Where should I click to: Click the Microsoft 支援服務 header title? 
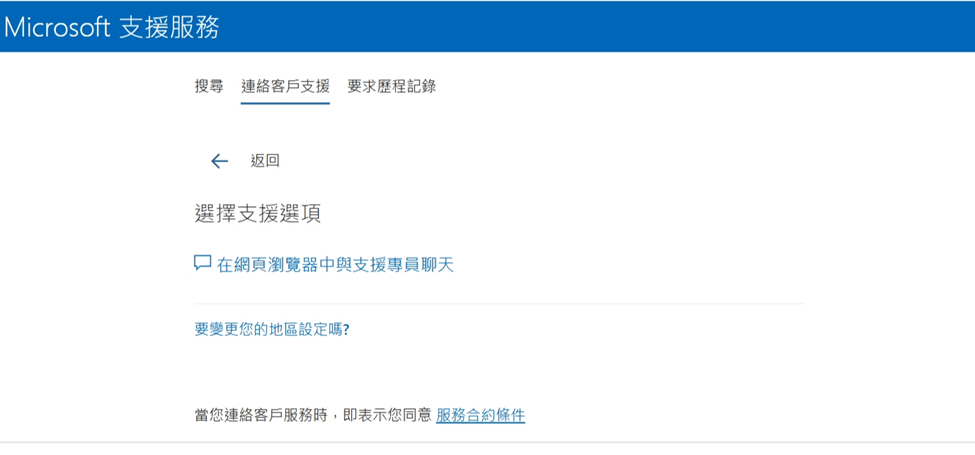[x=112, y=27]
